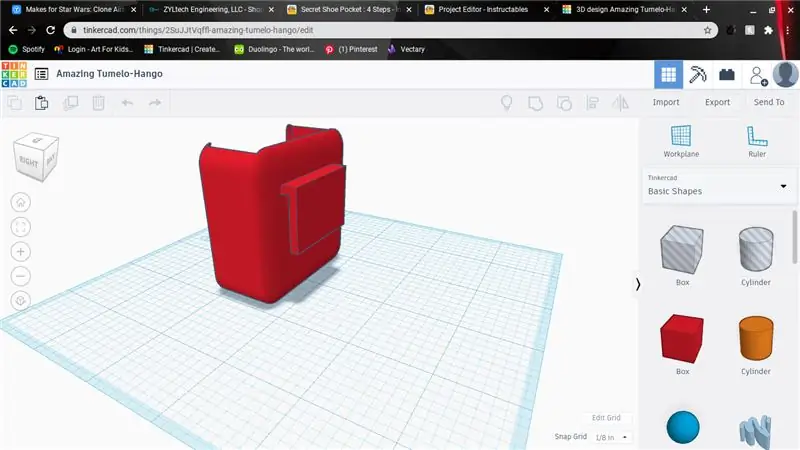
Task: Click the Redo arrow
Action: pos(155,103)
